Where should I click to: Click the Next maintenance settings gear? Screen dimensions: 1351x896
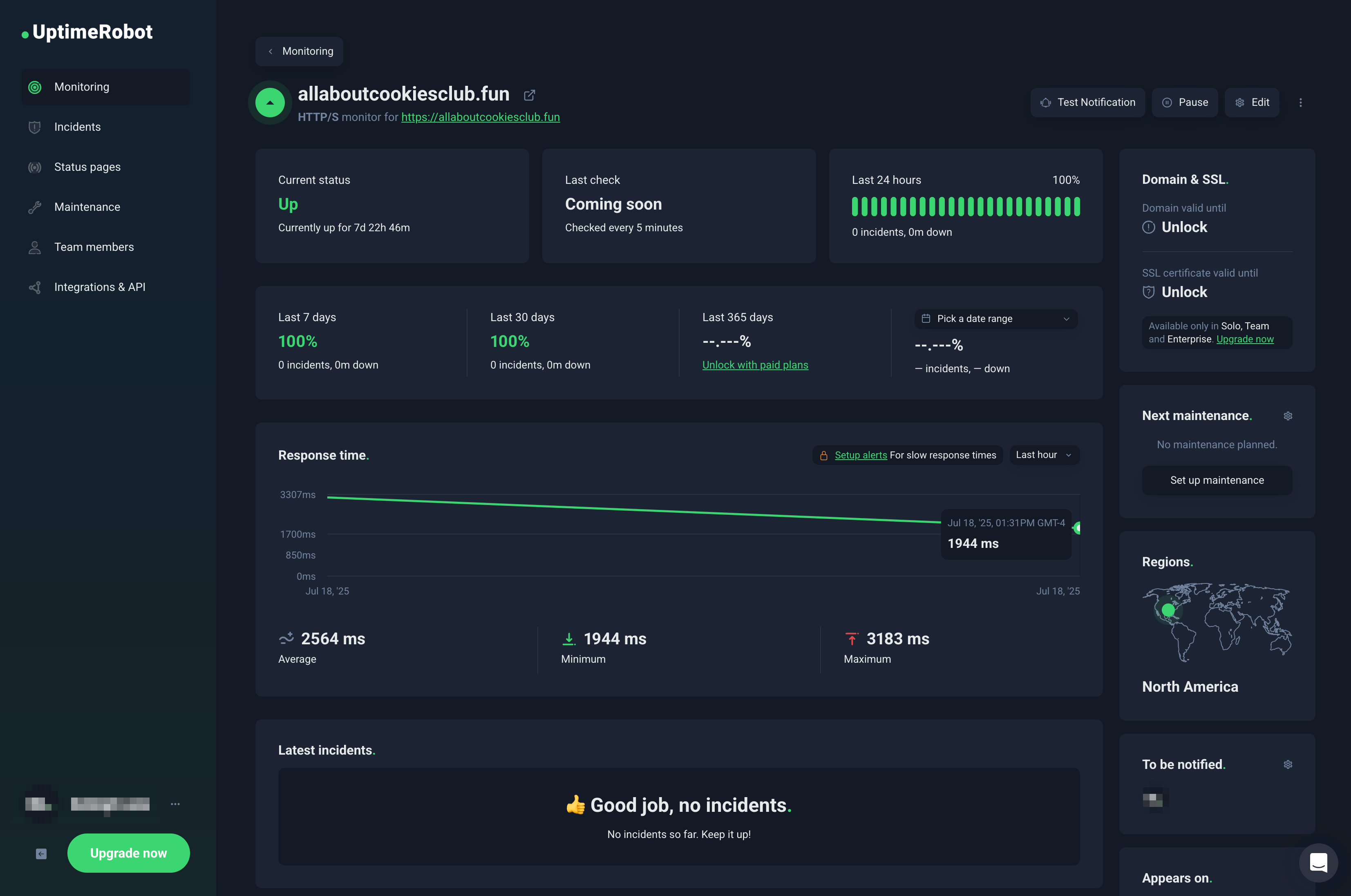(1288, 416)
